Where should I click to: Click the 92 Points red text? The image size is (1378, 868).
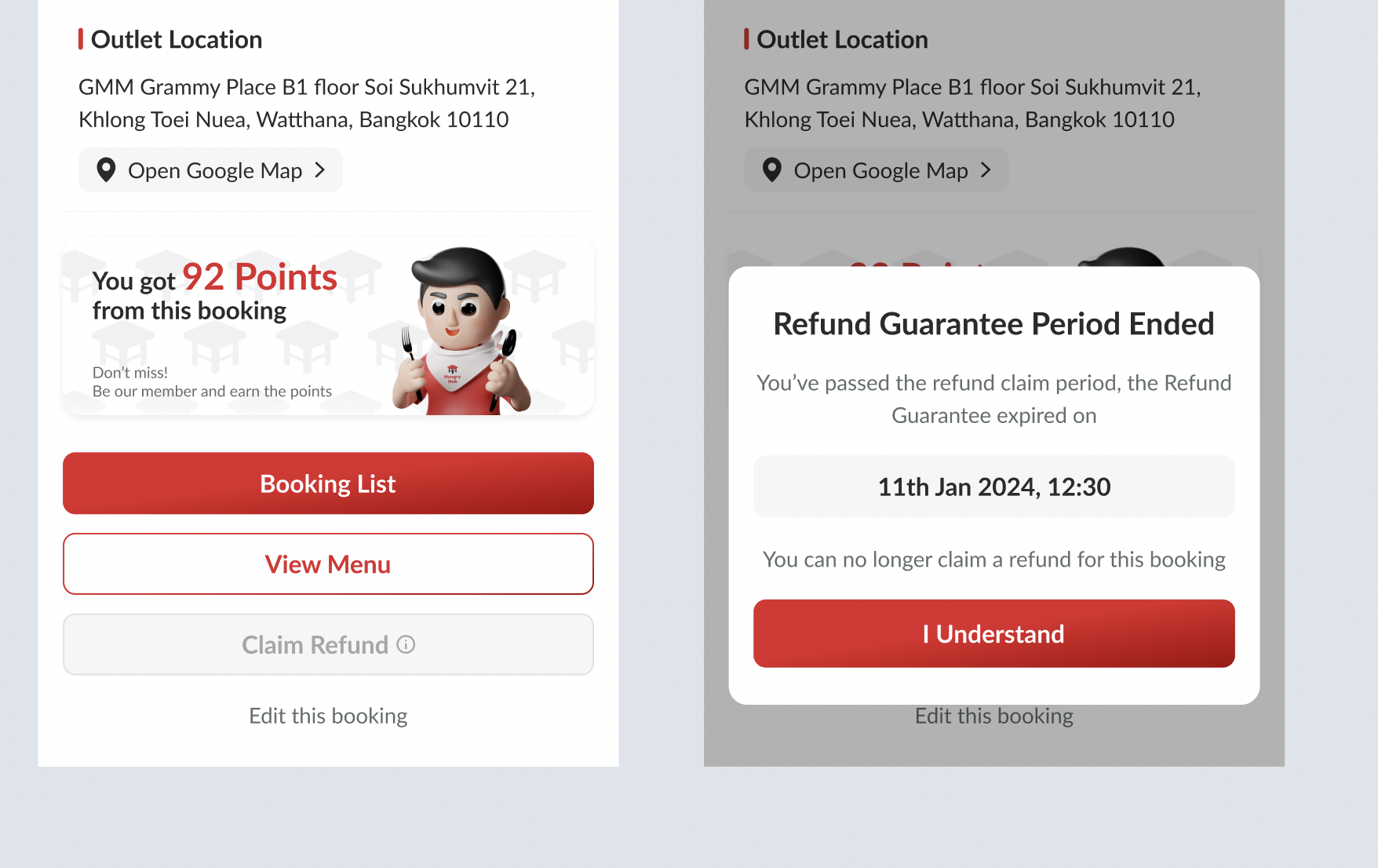coord(260,277)
